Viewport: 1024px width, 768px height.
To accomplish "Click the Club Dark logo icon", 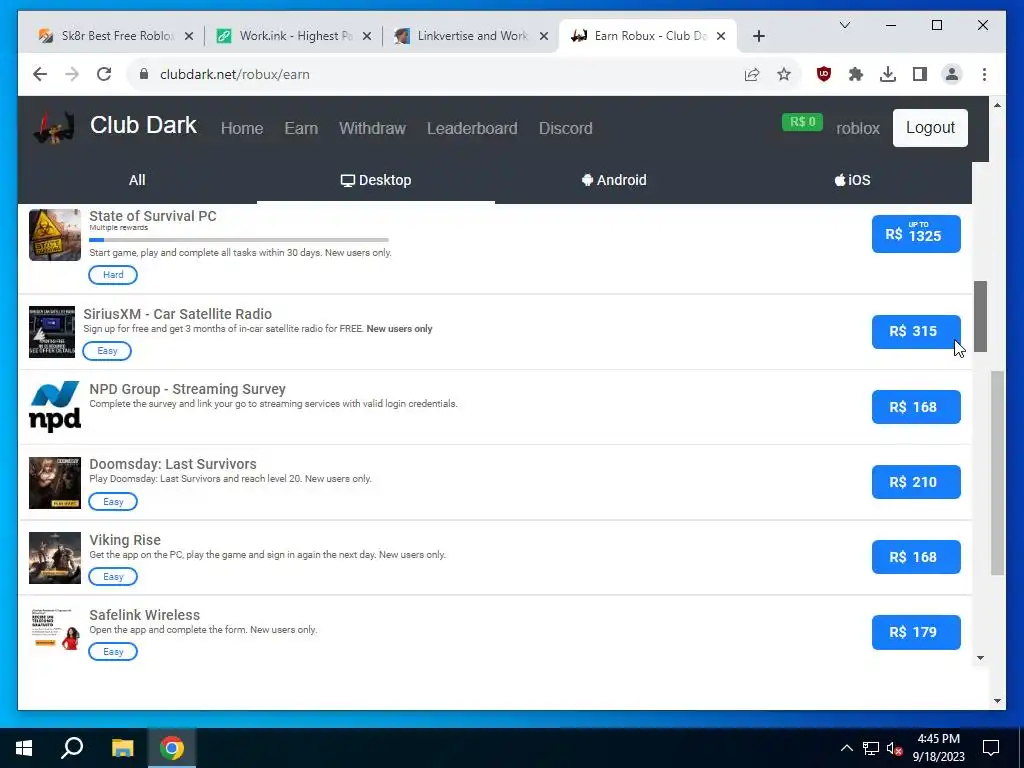I will [x=54, y=127].
